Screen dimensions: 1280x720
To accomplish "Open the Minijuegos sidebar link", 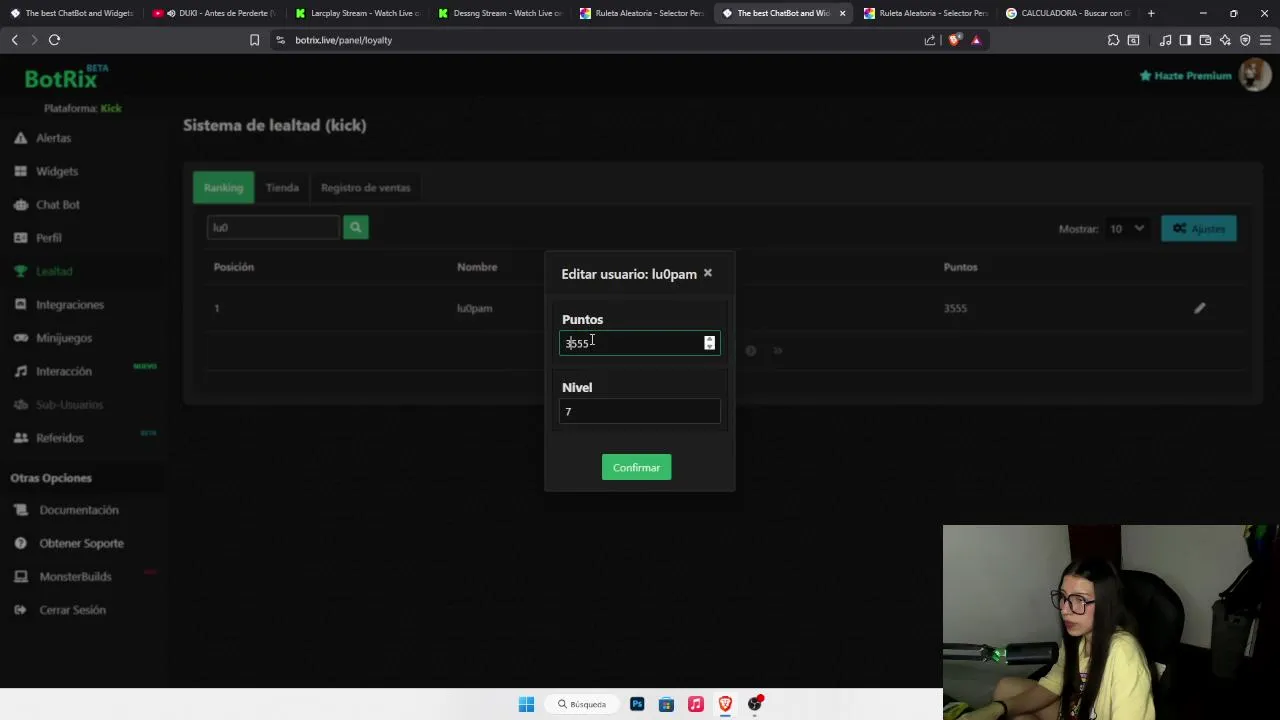I will click(x=64, y=338).
